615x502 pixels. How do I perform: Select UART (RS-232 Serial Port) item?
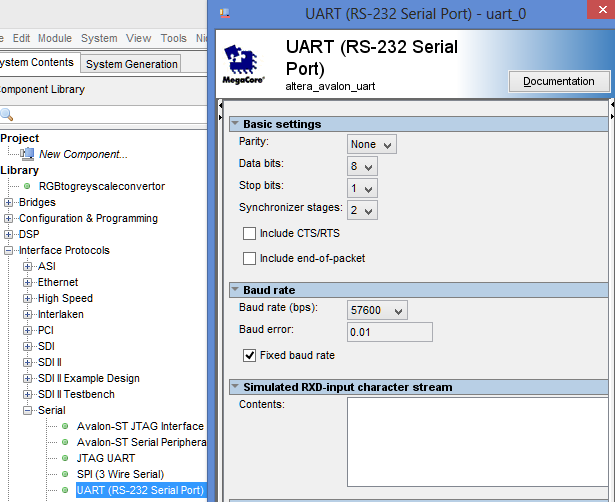coord(141,490)
